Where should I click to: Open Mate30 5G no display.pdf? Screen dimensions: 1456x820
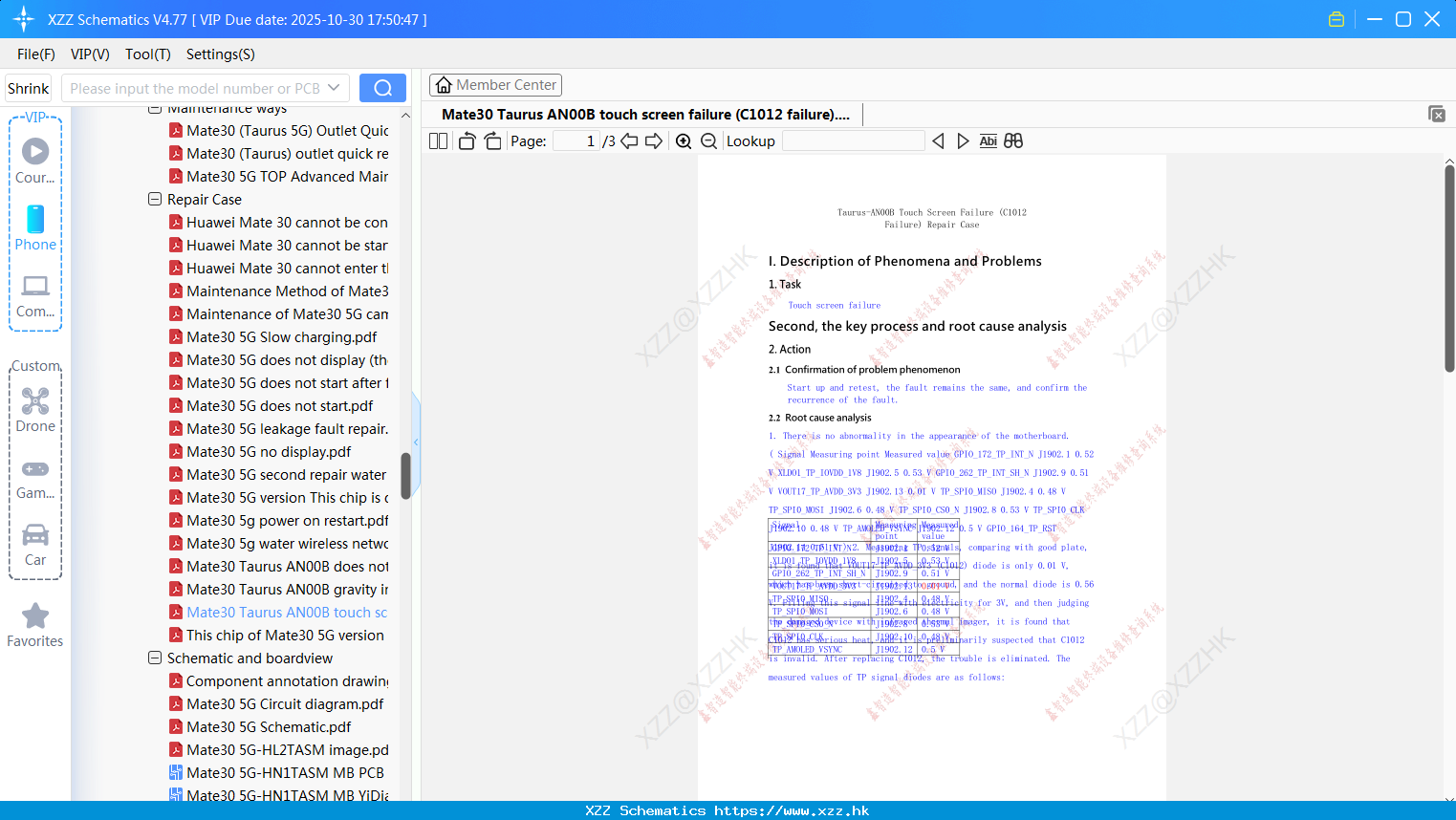260,451
